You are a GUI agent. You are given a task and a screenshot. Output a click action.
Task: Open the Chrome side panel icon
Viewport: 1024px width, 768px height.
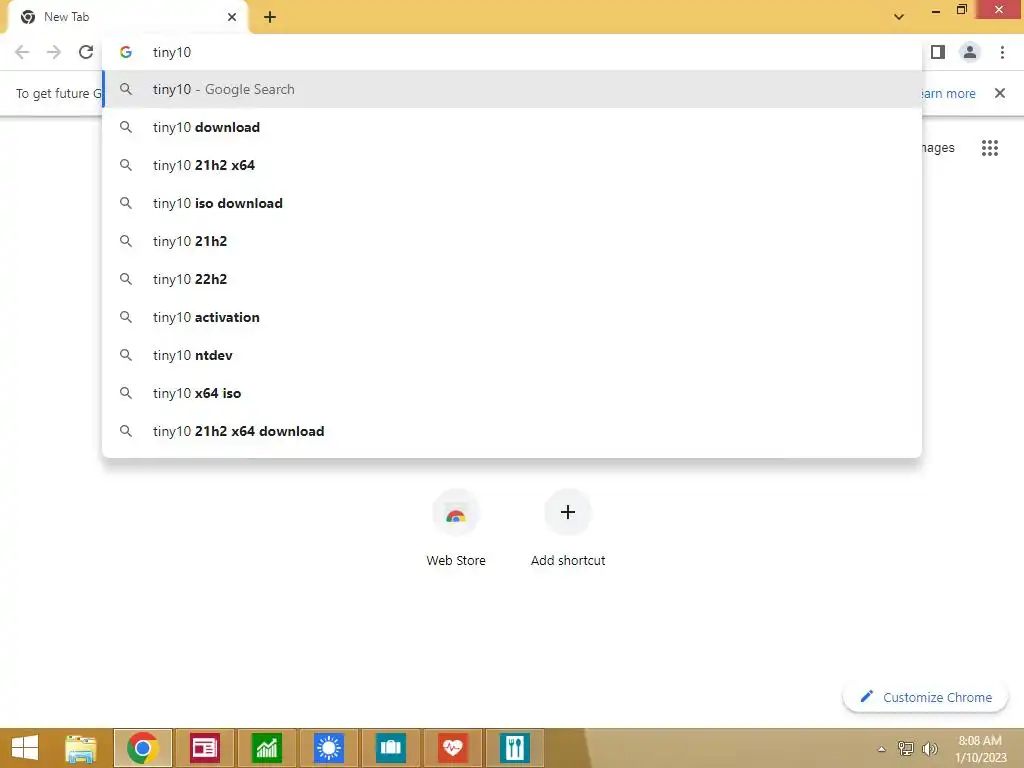tap(938, 52)
